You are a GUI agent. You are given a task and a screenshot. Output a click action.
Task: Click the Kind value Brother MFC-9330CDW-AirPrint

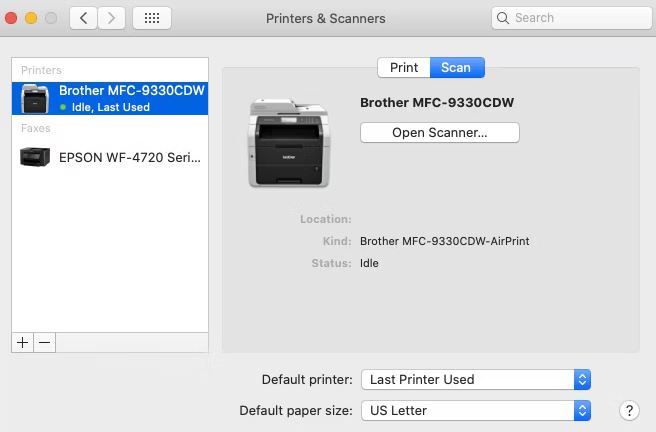click(x=444, y=241)
